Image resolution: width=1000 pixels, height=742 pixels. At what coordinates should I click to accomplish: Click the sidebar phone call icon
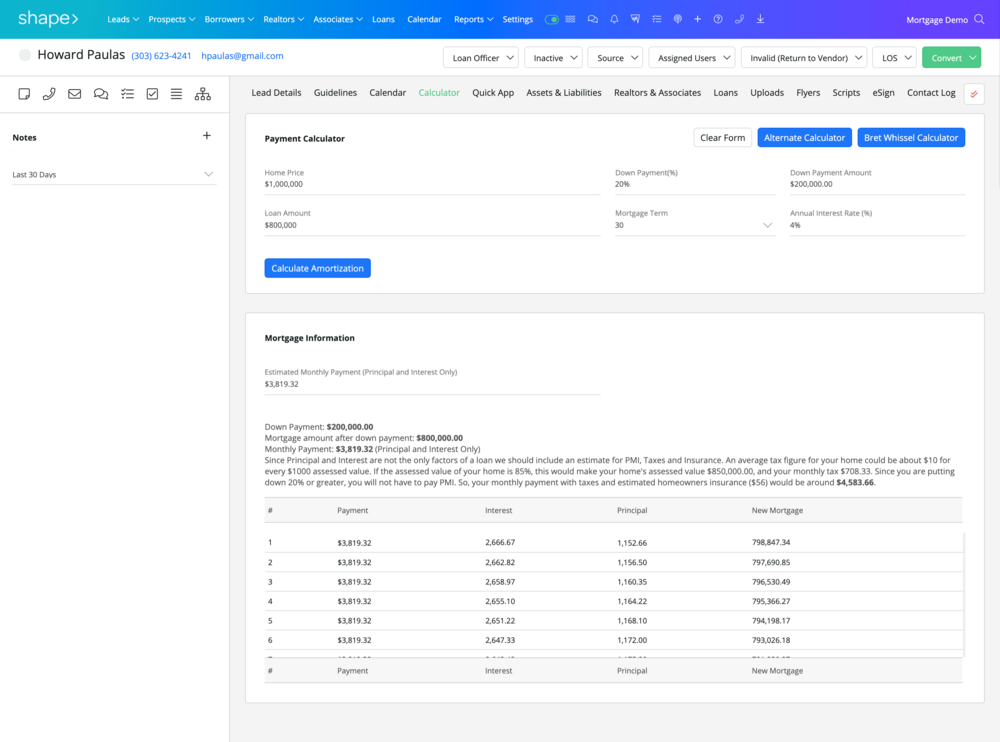49,94
